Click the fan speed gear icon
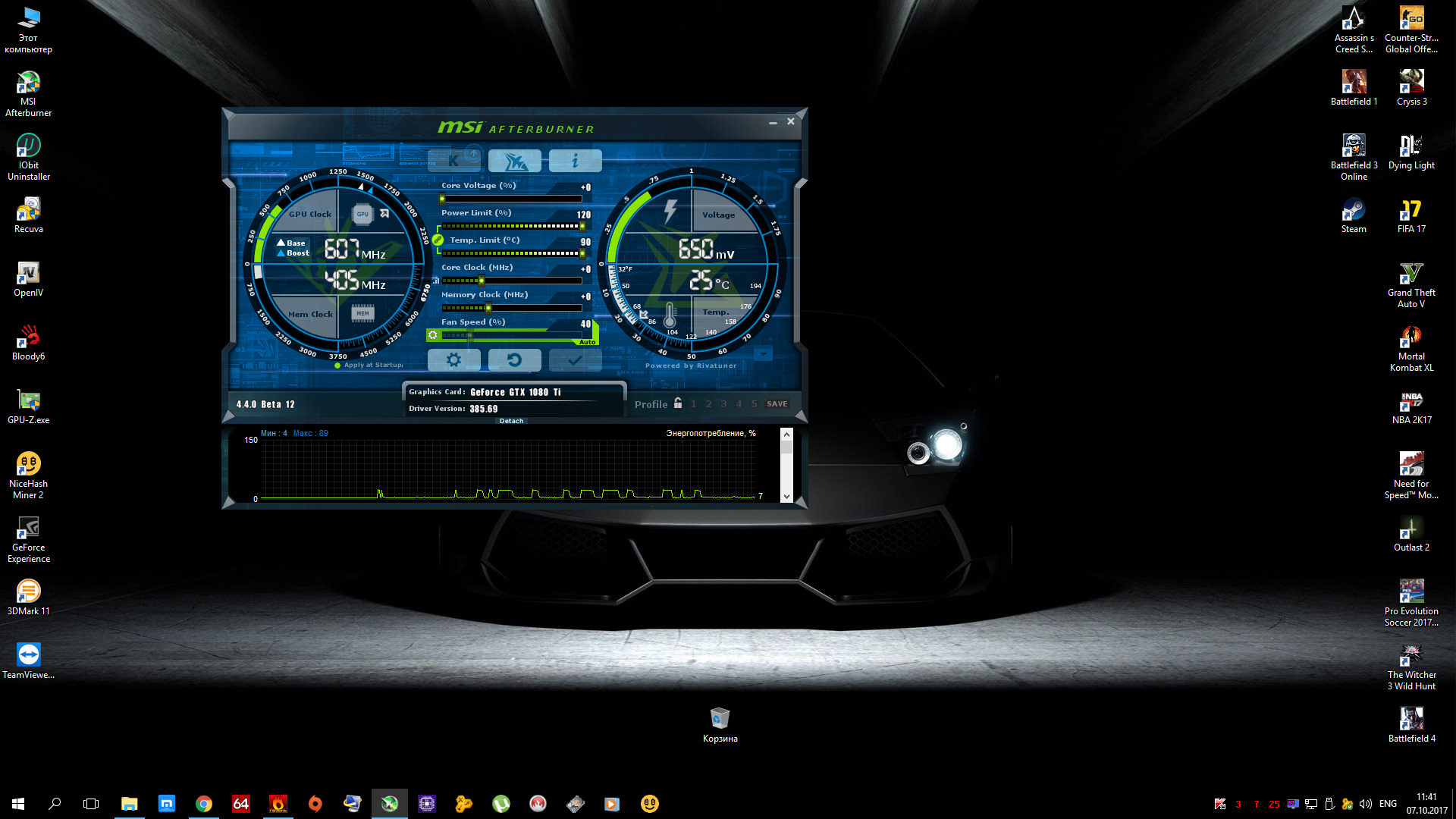Screen dimensions: 1456x819 433,334
